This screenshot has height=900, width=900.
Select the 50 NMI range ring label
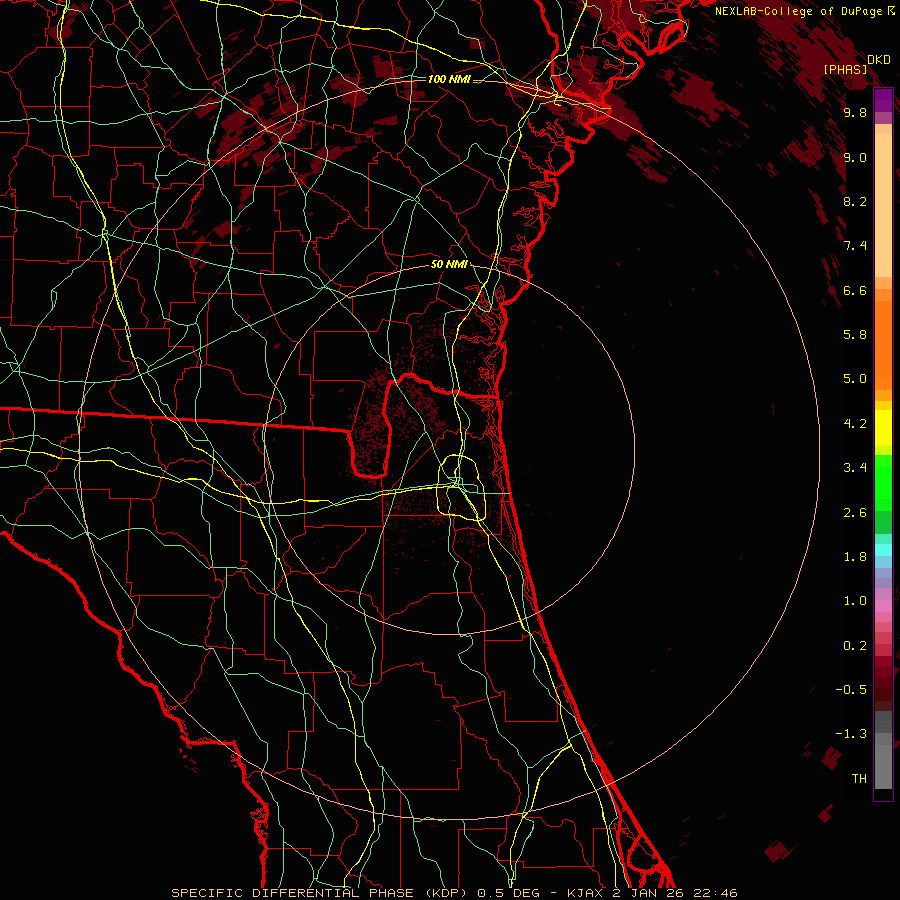(449, 265)
